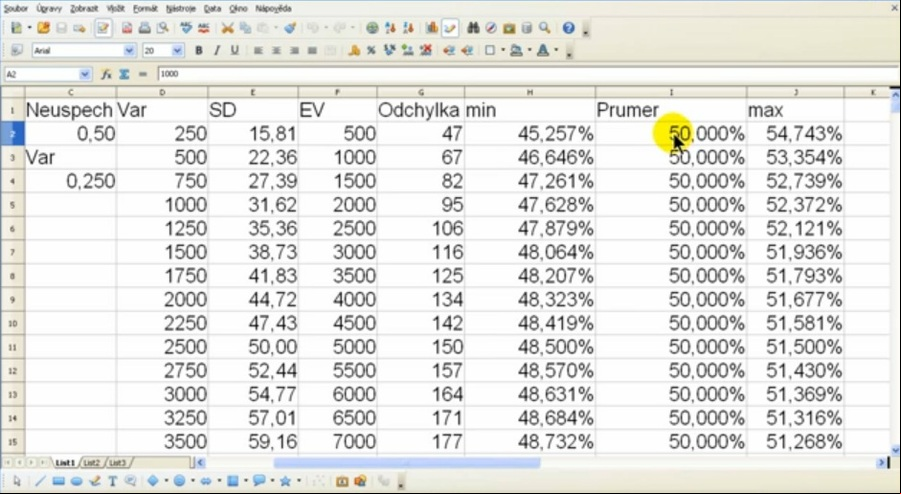The image size is (901, 494).
Task: Open an existing document with Open icon
Action: [43, 28]
